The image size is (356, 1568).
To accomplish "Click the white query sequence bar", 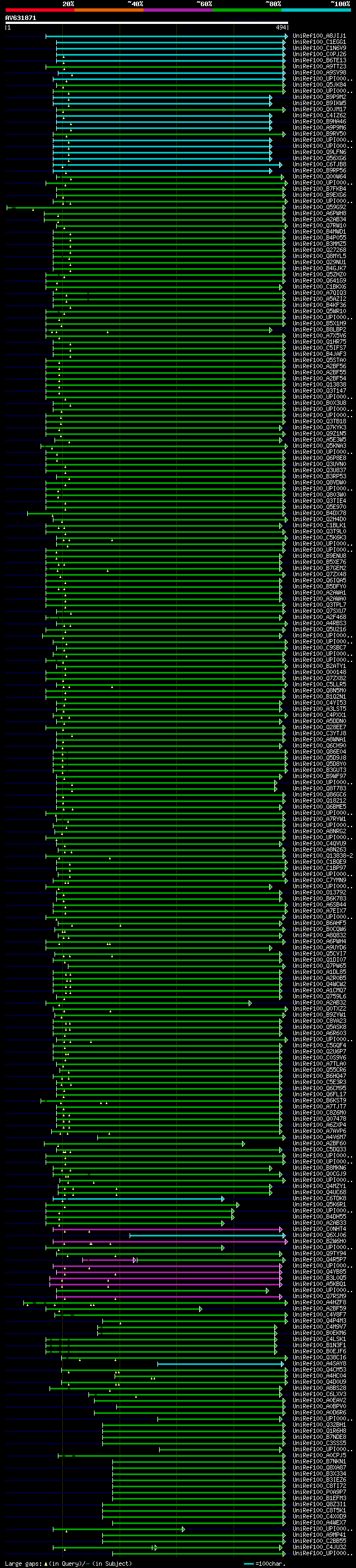I will [147, 23].
